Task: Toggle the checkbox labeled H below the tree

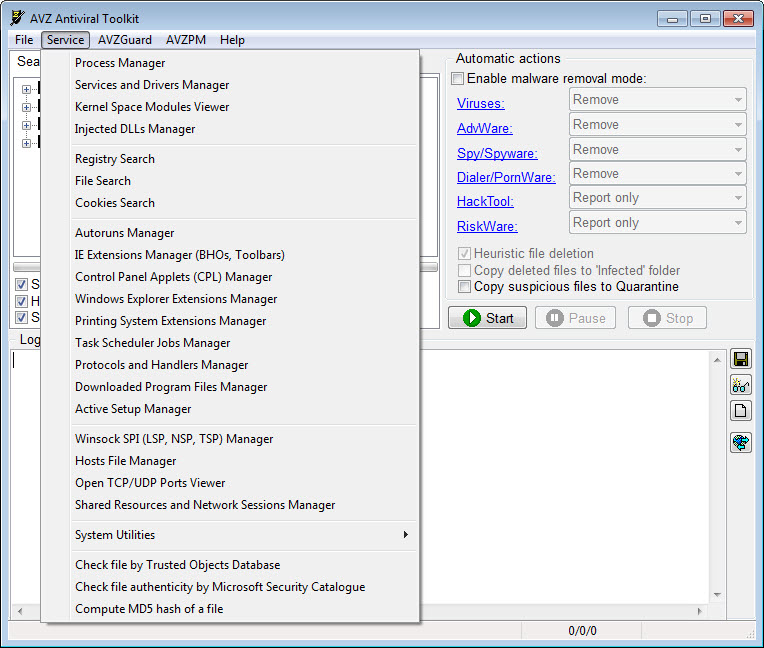Action: coord(21,301)
